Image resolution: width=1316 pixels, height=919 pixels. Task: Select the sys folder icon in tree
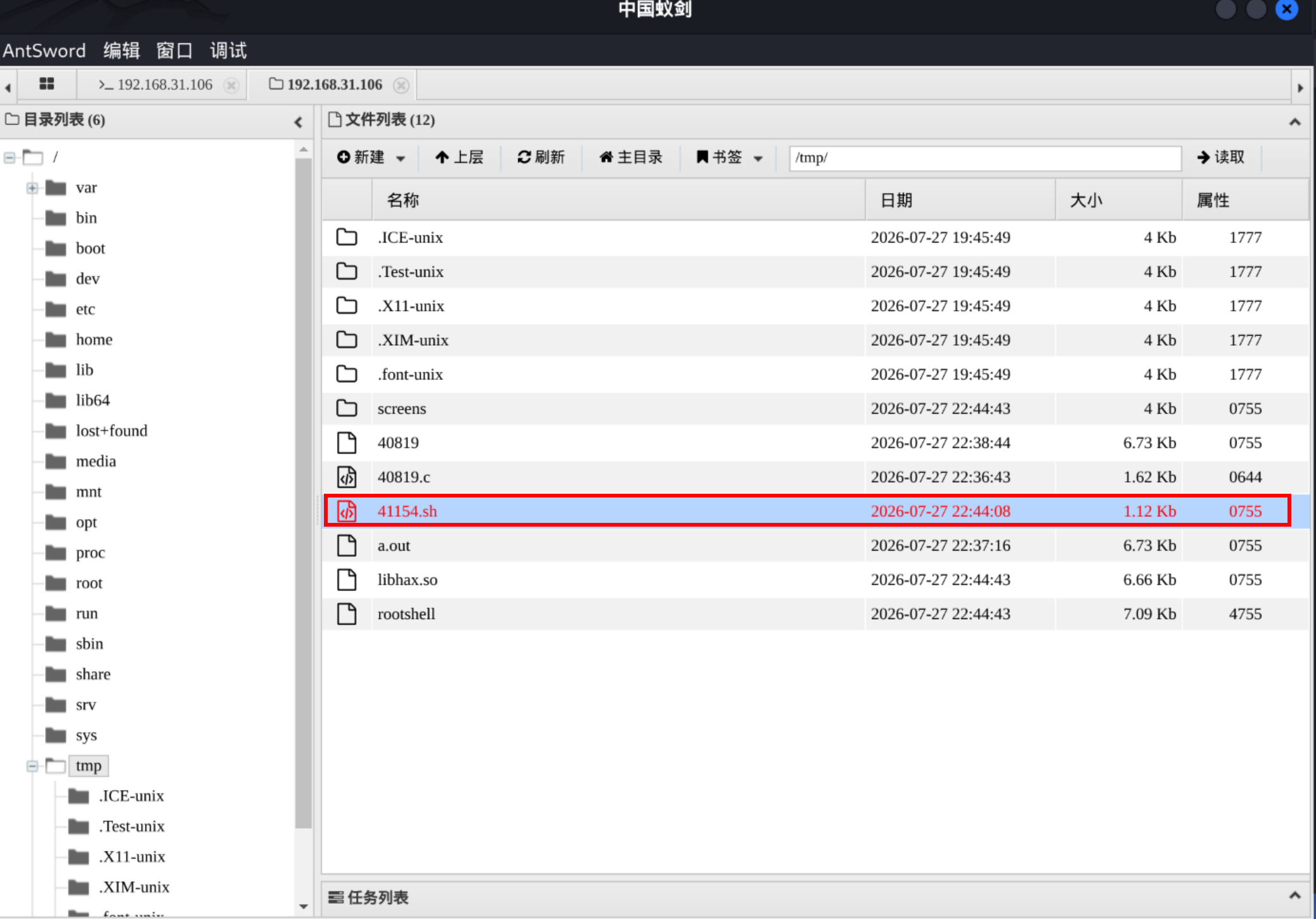pos(56,735)
